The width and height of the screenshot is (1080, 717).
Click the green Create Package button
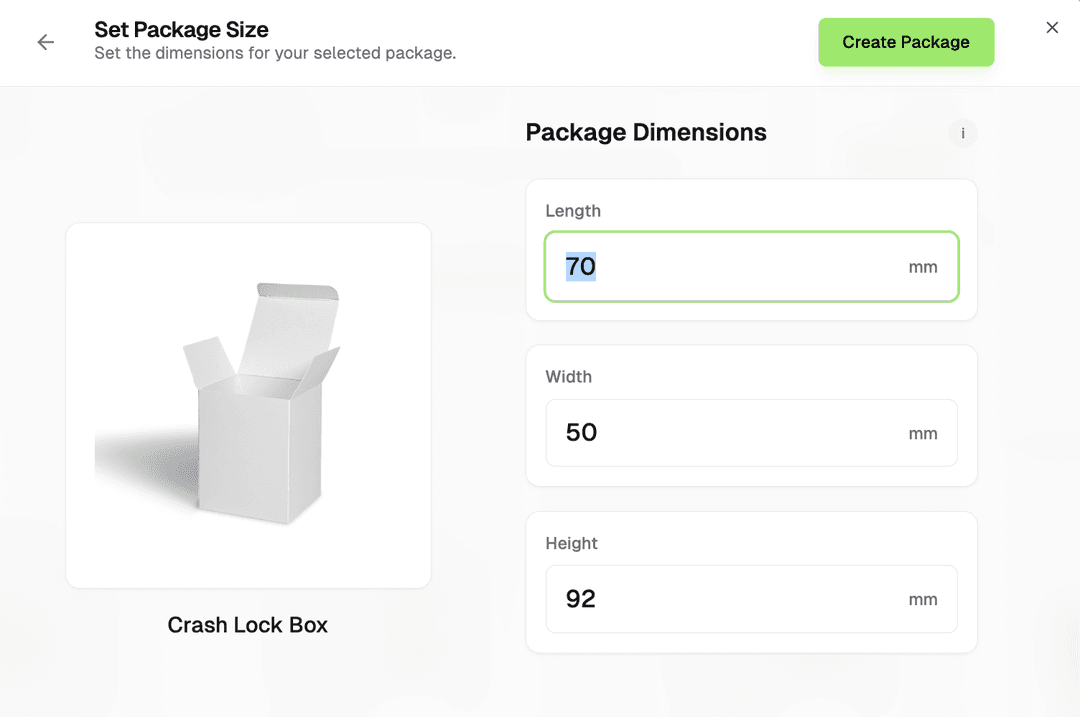click(x=905, y=42)
